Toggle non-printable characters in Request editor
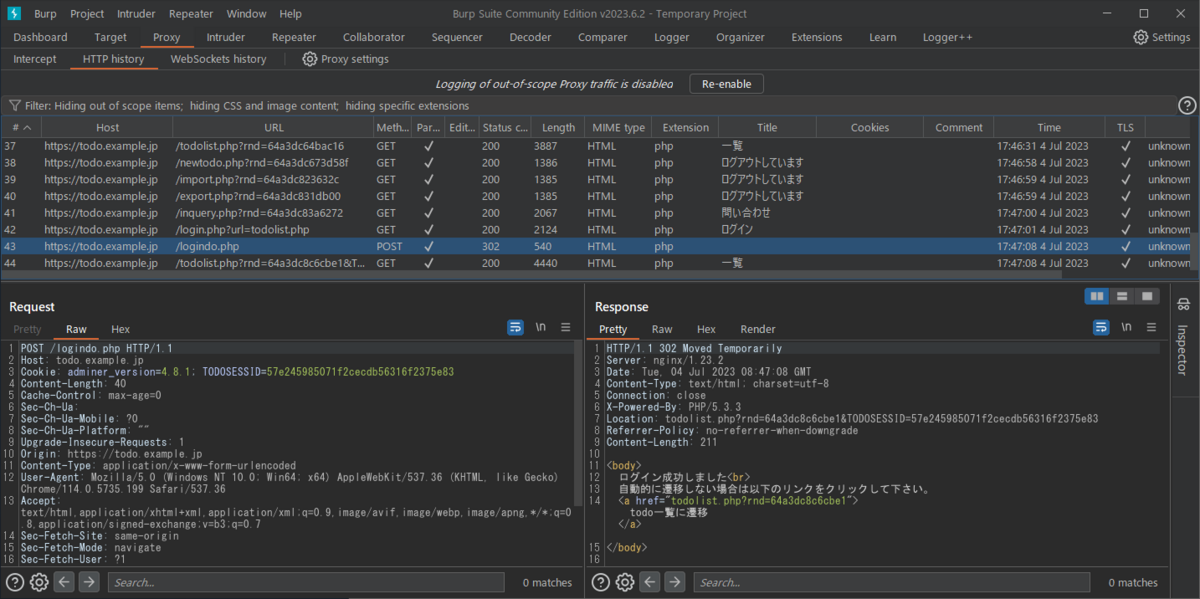 541,327
